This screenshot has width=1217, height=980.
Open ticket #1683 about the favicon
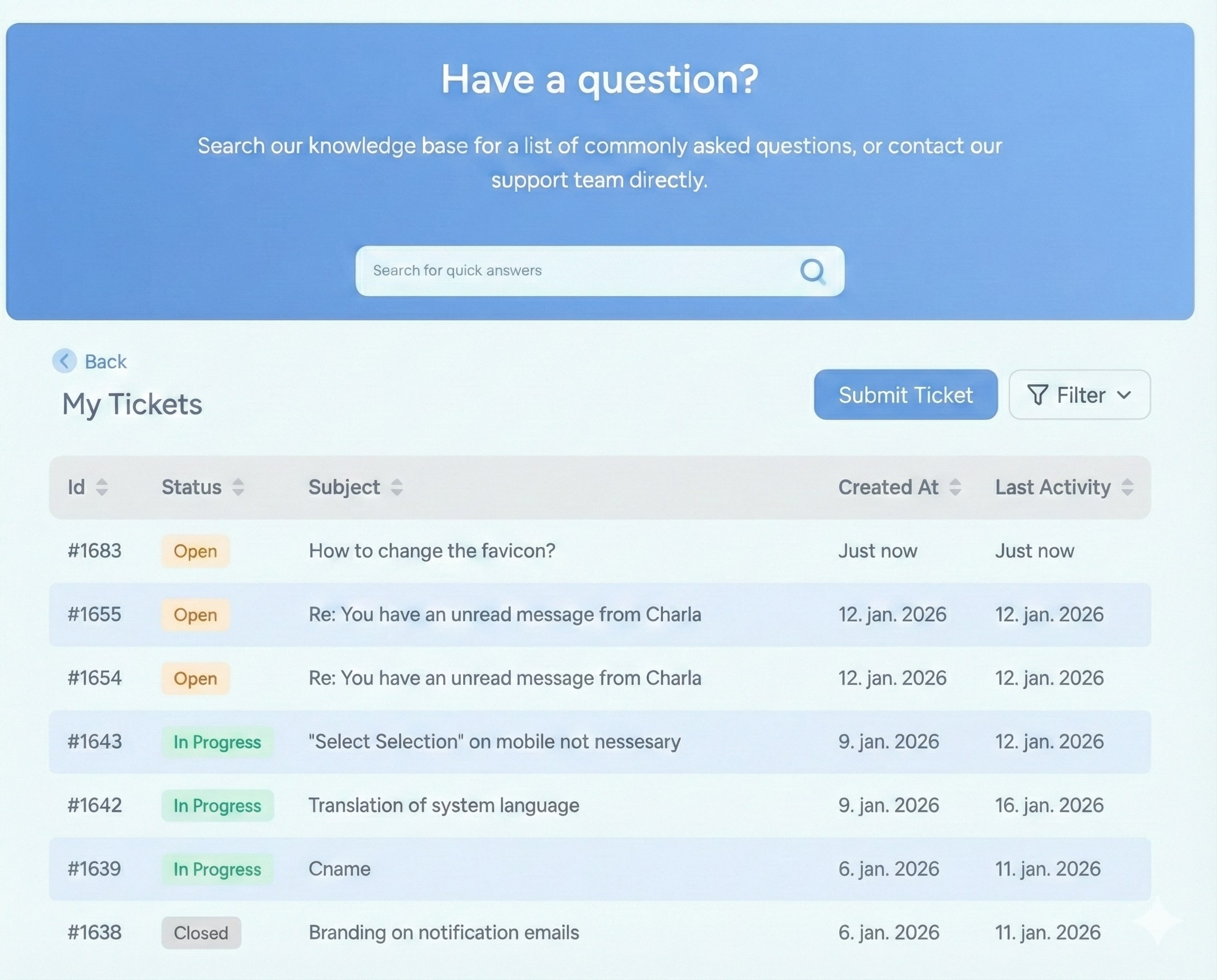click(x=432, y=550)
